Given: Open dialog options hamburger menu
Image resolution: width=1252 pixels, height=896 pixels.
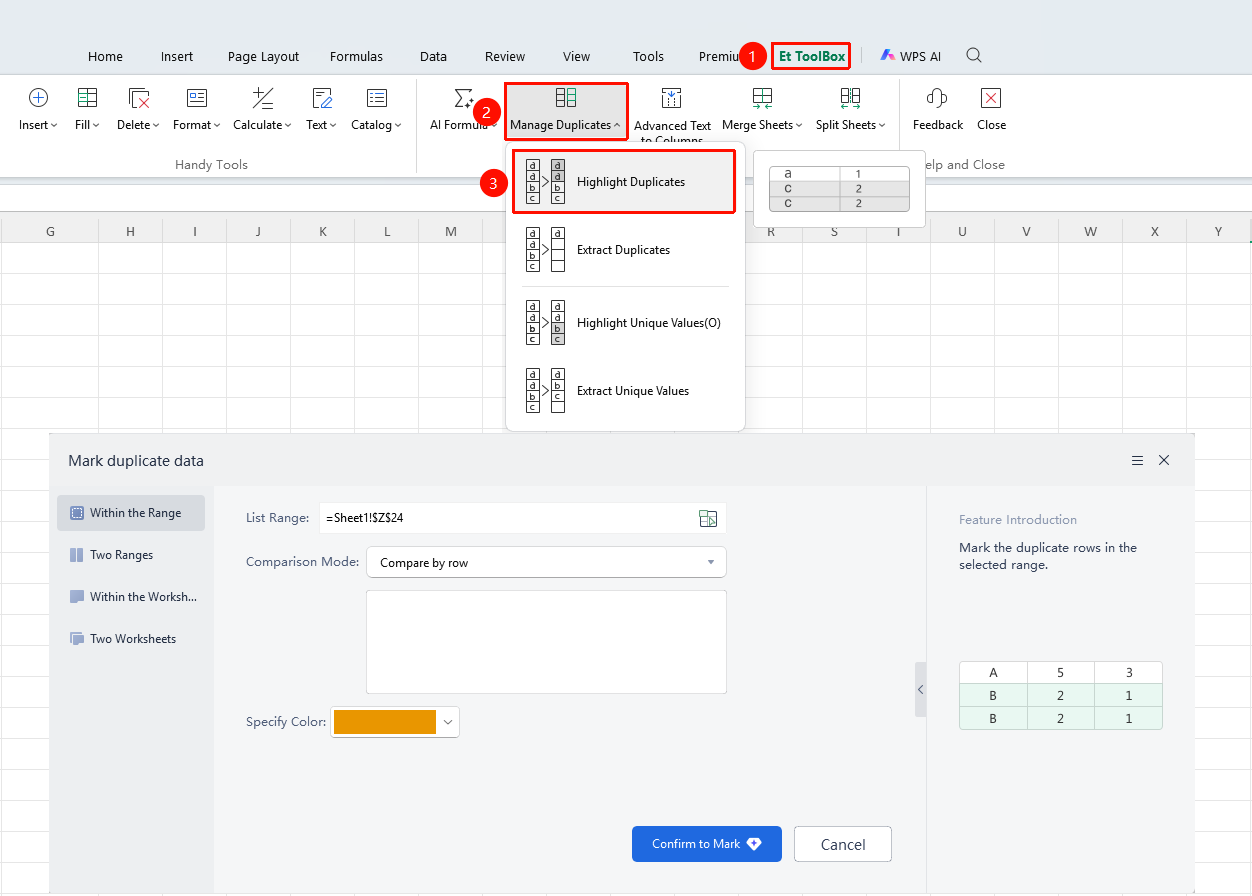Looking at the screenshot, I should tap(1137, 461).
